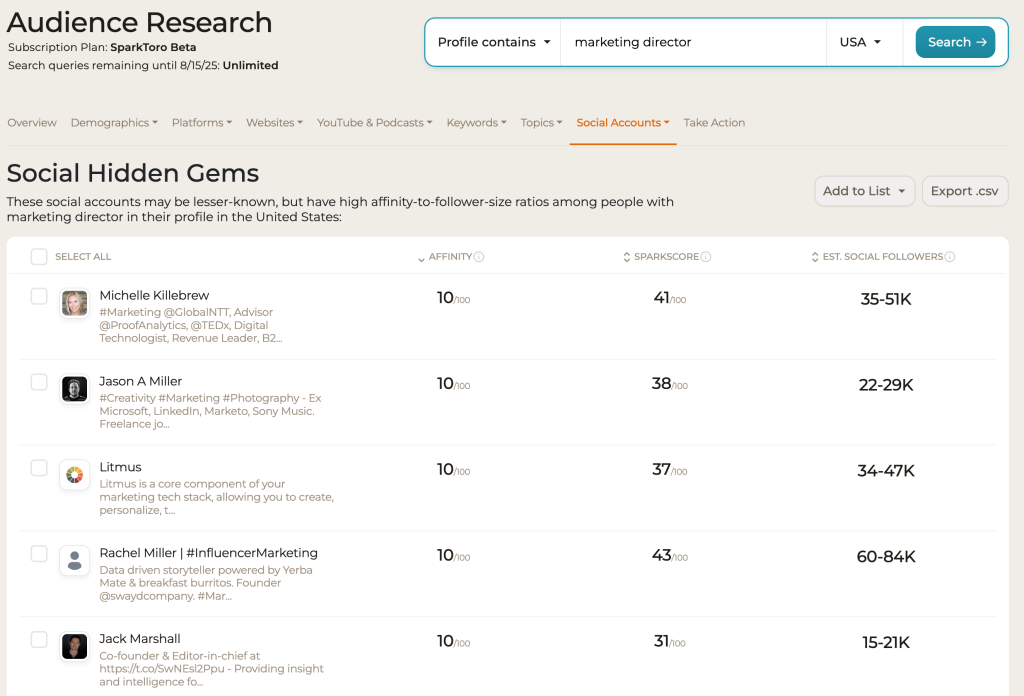This screenshot has height=696, width=1024.
Task: Expand the Demographics menu
Action: click(x=114, y=123)
